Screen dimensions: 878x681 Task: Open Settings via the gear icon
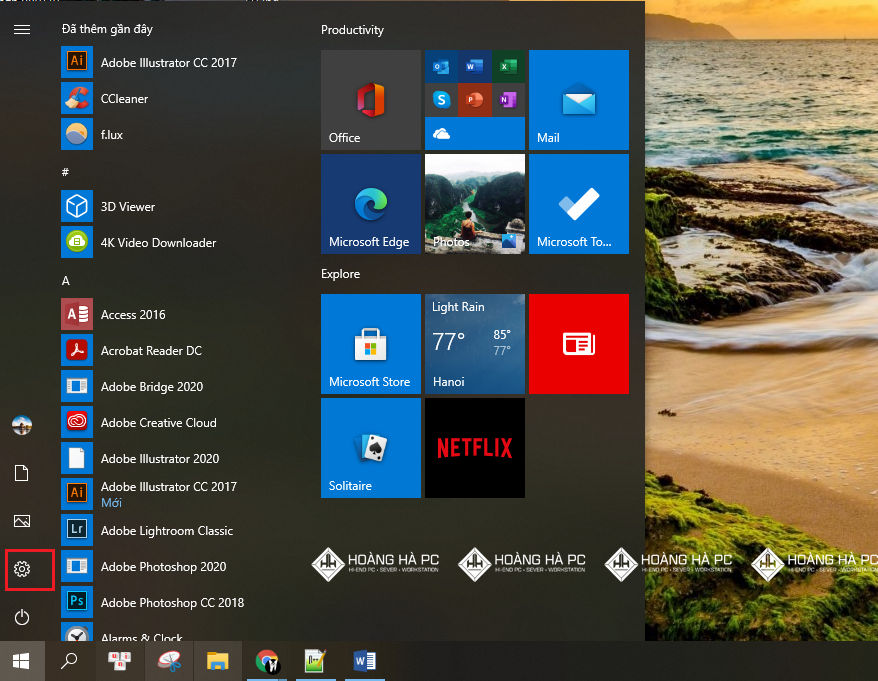click(21, 569)
